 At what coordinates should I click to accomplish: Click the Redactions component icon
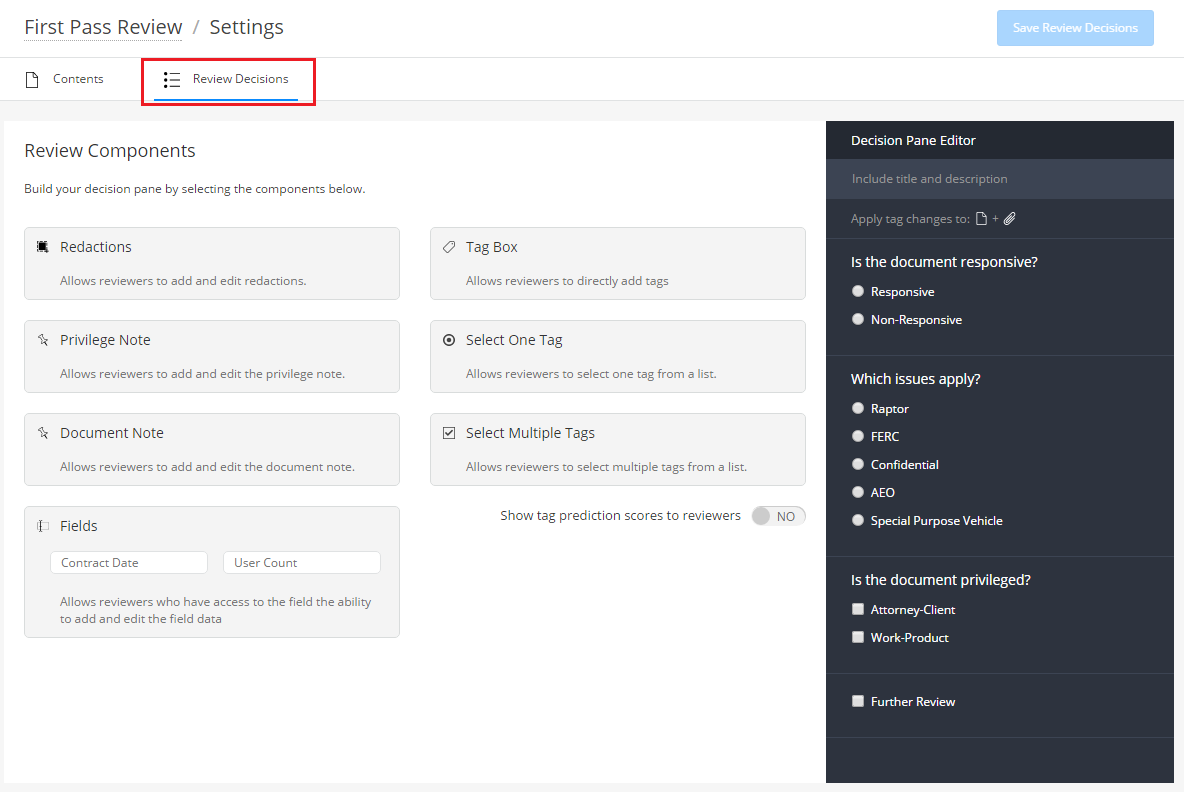tap(43, 247)
